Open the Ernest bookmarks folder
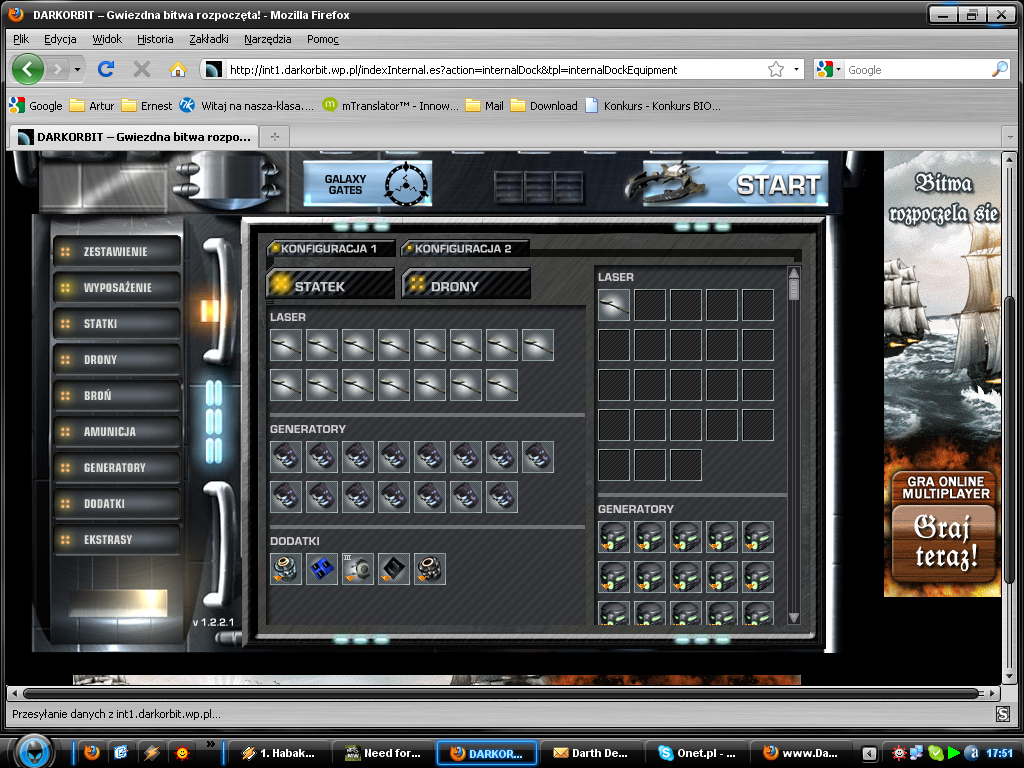Screen dimensions: 1024x768 [147, 106]
